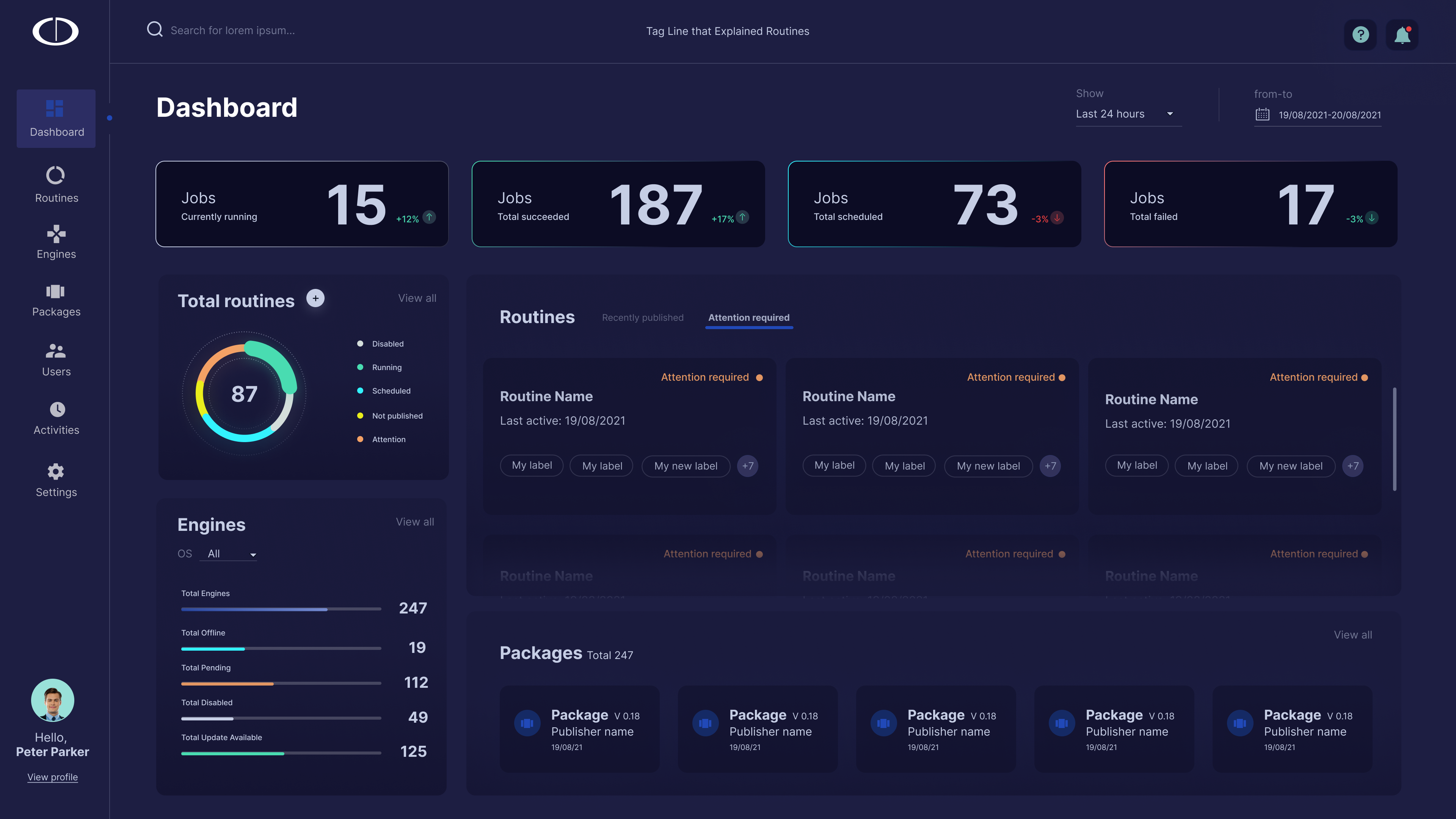Click View all in Engines panel
The image size is (1456, 819).
pos(415,522)
